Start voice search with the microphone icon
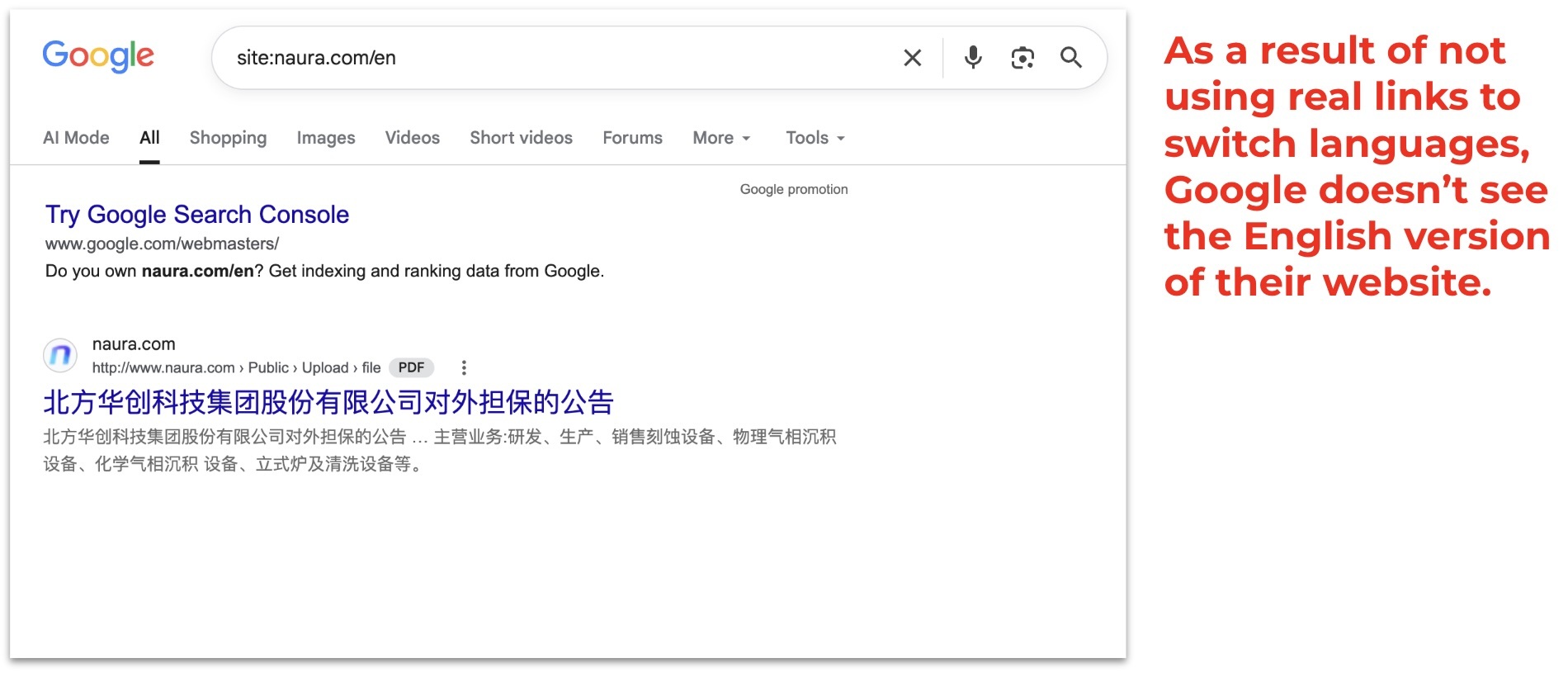The width and height of the screenshot is (1568, 677). point(973,57)
